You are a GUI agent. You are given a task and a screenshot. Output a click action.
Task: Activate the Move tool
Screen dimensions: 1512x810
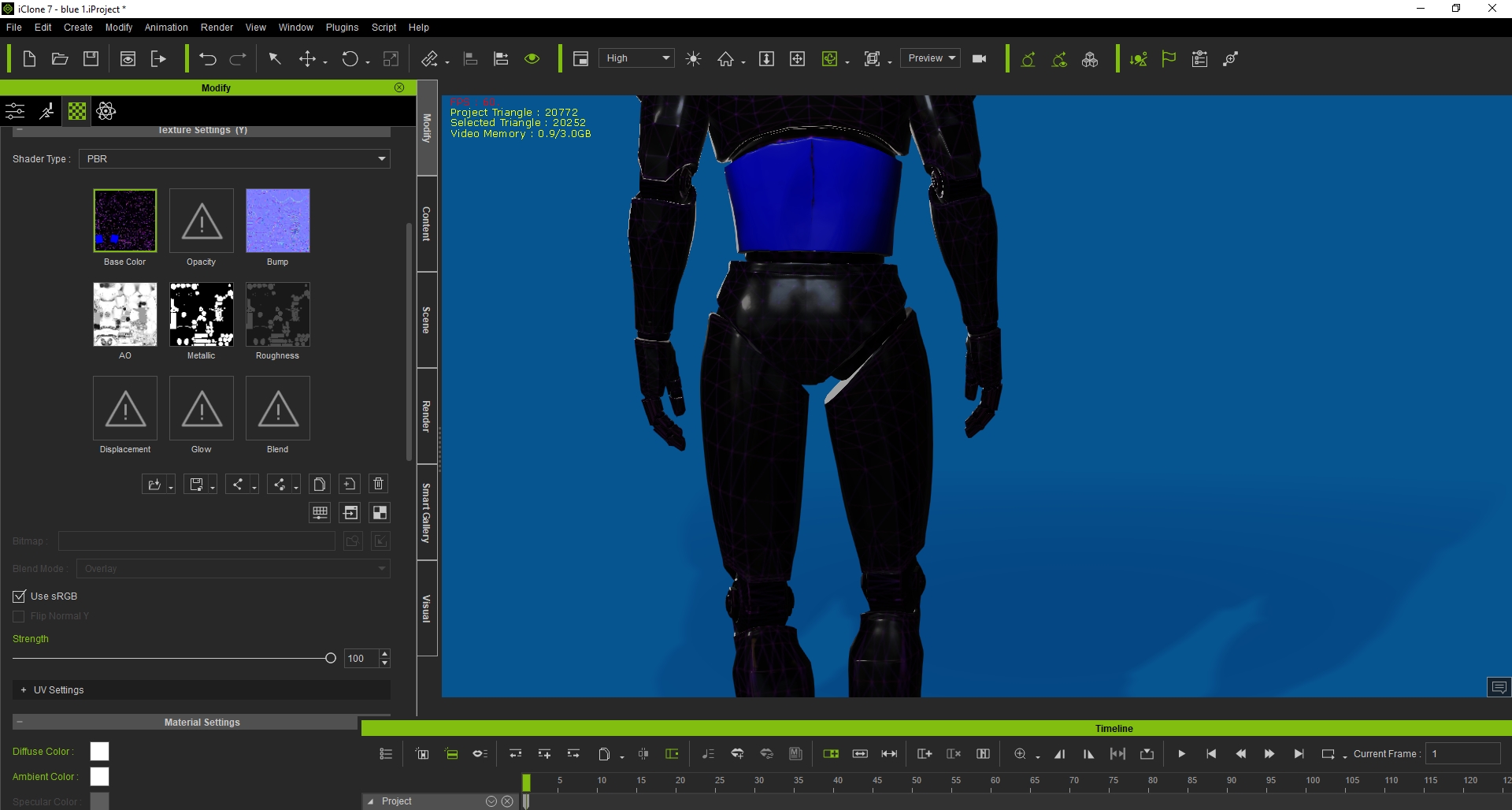coord(308,59)
